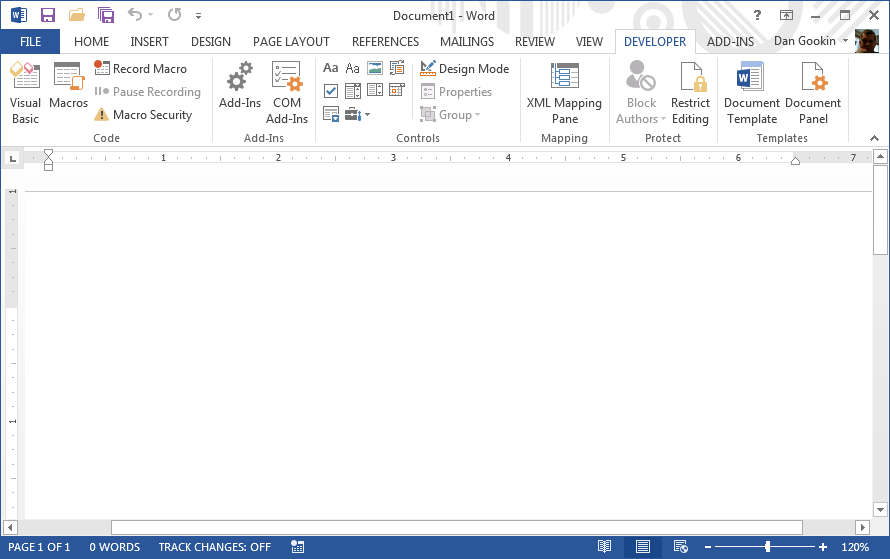Insert Building Block Gallery control
The image size is (890, 559).
click(x=397, y=68)
